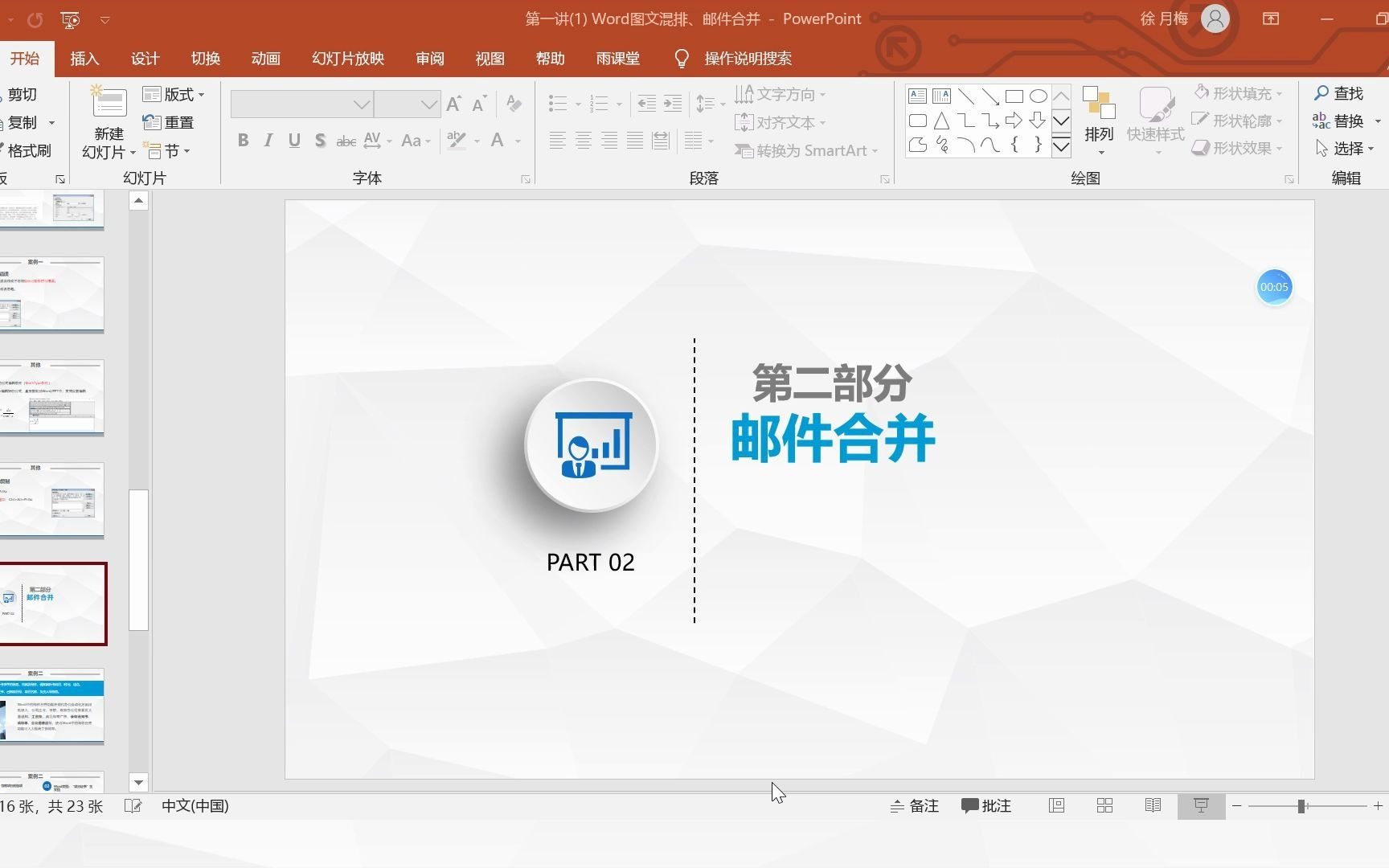Expand the shapes gallery
Image resolution: width=1389 pixels, height=868 pixels.
pos(1061,145)
